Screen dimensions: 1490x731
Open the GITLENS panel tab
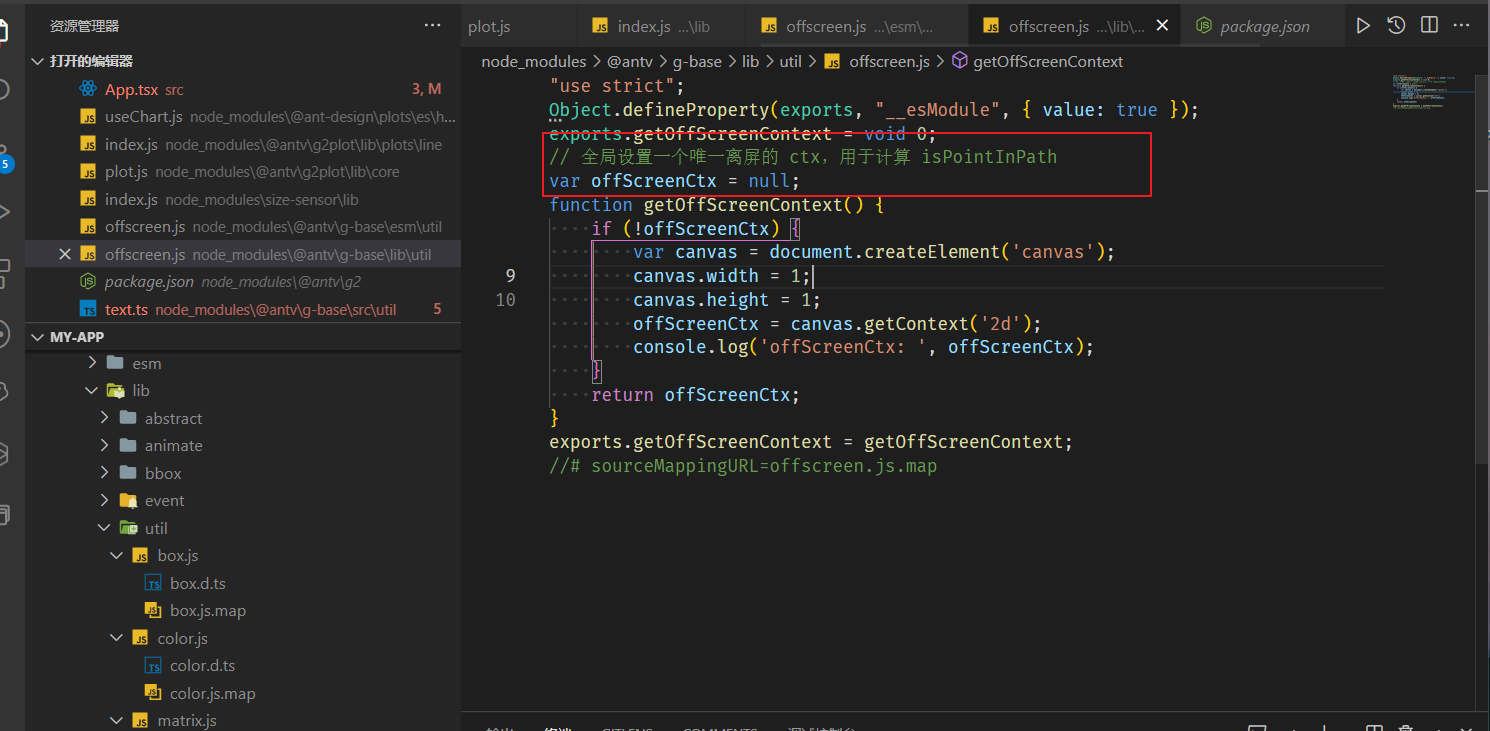click(627, 728)
